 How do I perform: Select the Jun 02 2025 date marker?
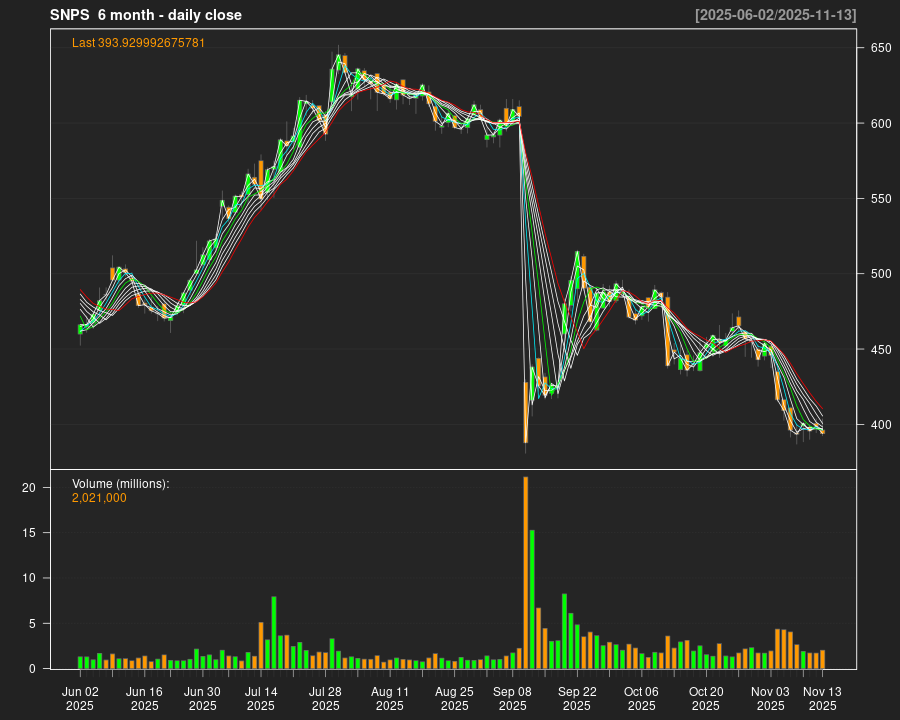pyautogui.click(x=80, y=698)
